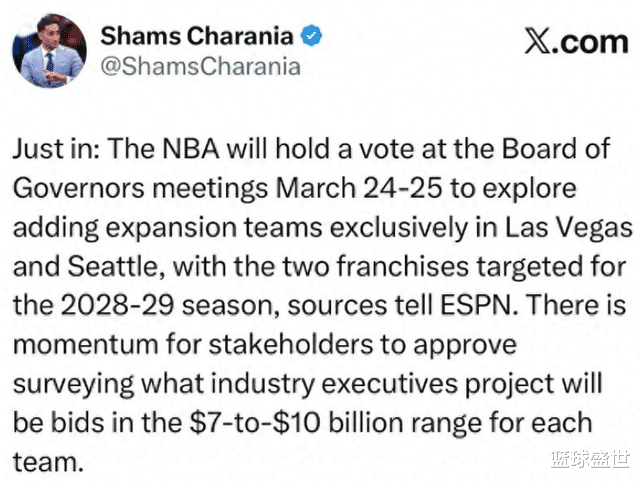Click the display name Shams Charania
Image resolution: width=640 pixels, height=482 pixels.
[198, 37]
